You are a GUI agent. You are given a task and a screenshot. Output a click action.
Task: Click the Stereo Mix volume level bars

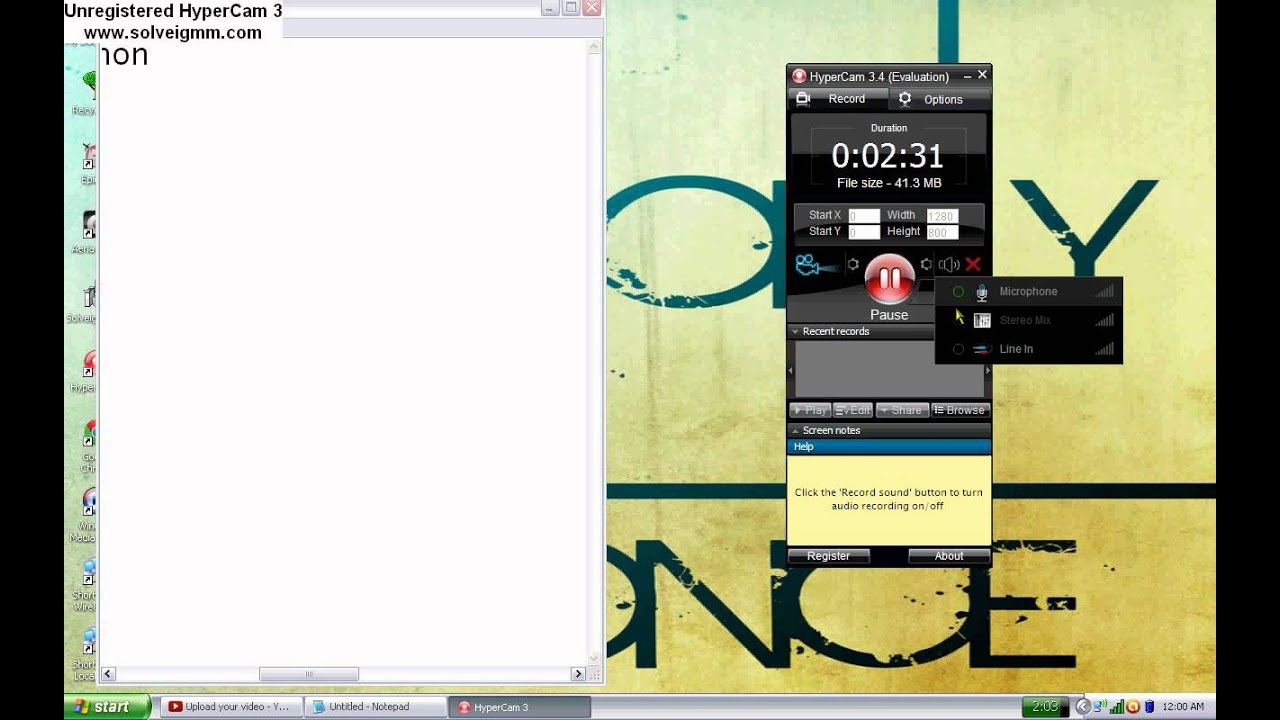tap(1104, 320)
